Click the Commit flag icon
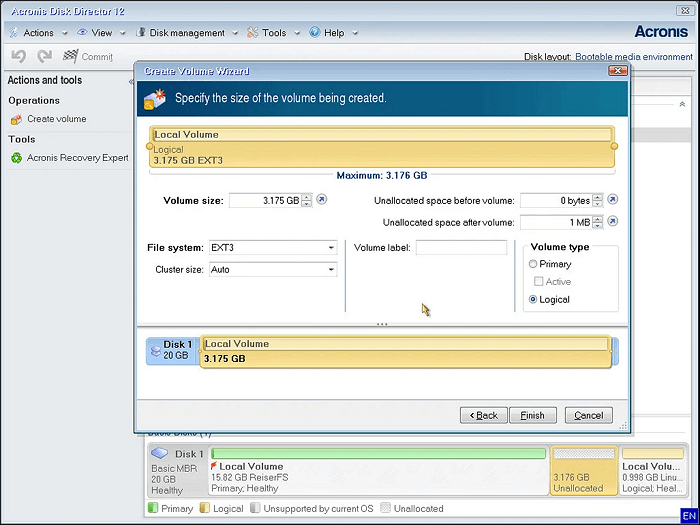The height and width of the screenshot is (525, 700). (x=71, y=57)
